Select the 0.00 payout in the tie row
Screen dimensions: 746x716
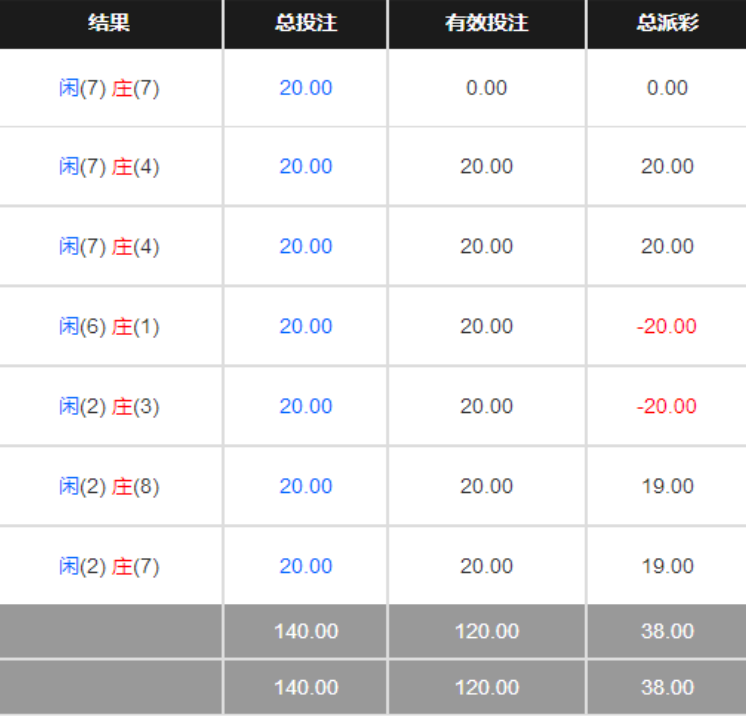click(x=667, y=88)
